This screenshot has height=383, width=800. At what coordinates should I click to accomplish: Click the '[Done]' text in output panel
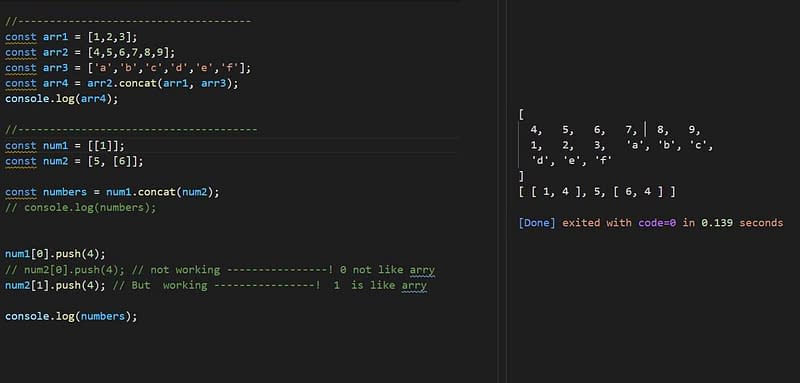(537, 223)
